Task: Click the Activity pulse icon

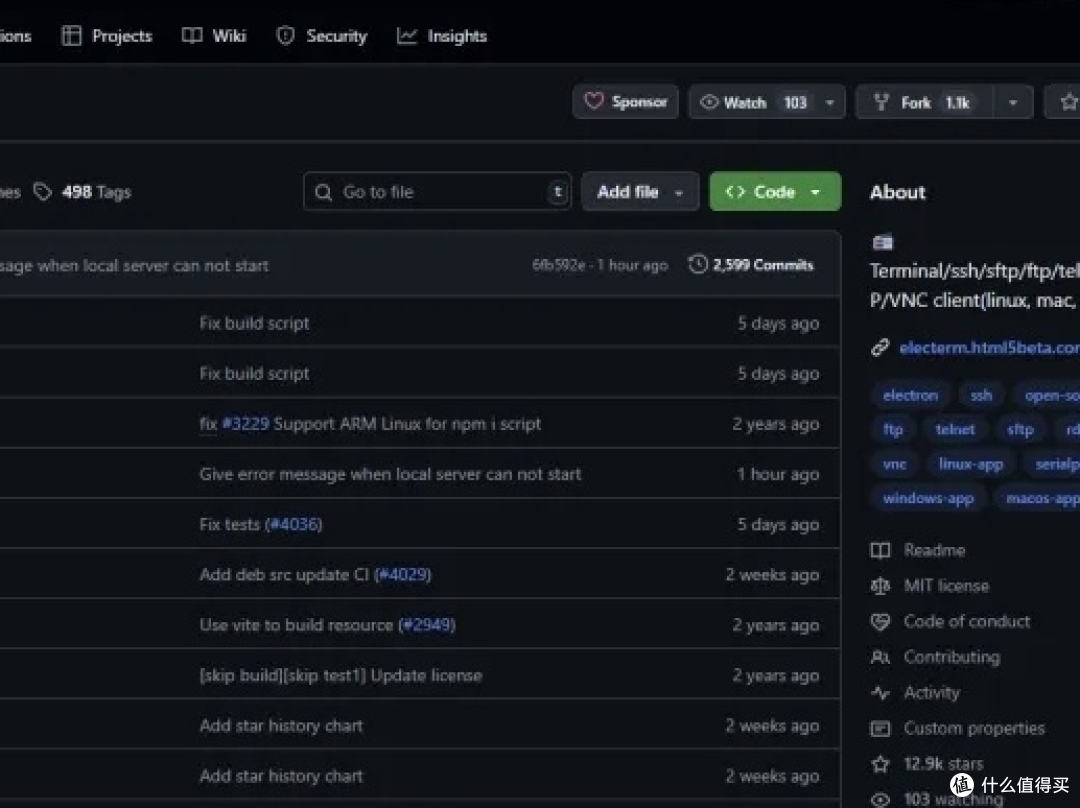Action: tap(880, 693)
